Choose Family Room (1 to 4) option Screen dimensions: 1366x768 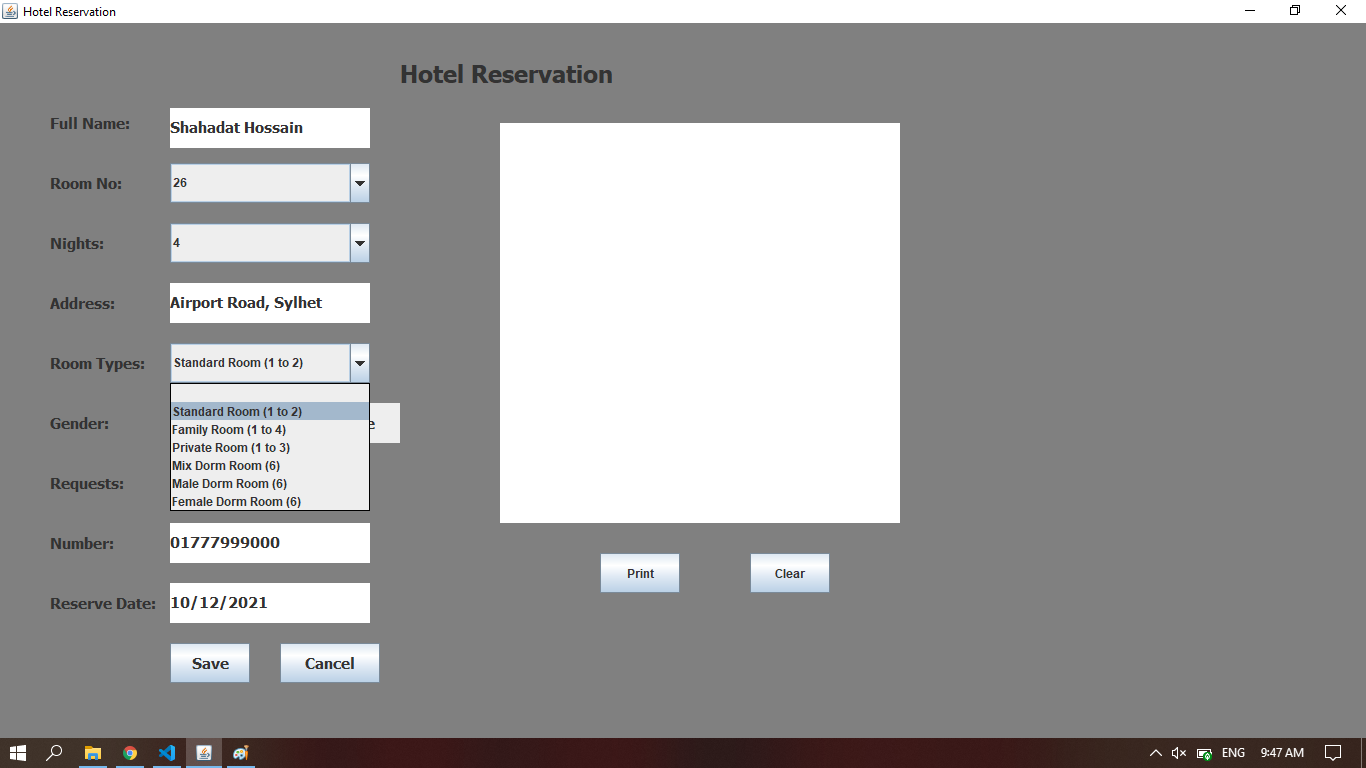pos(270,429)
